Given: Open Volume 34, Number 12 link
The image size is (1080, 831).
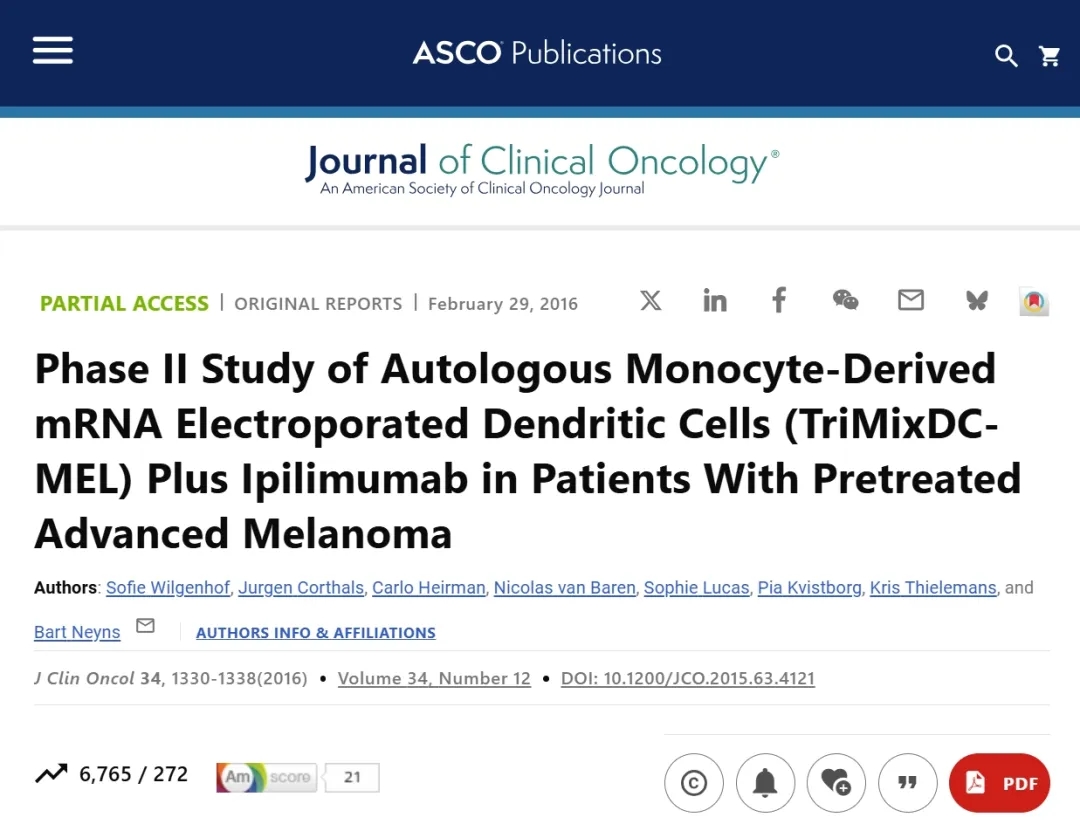Looking at the screenshot, I should click(434, 678).
